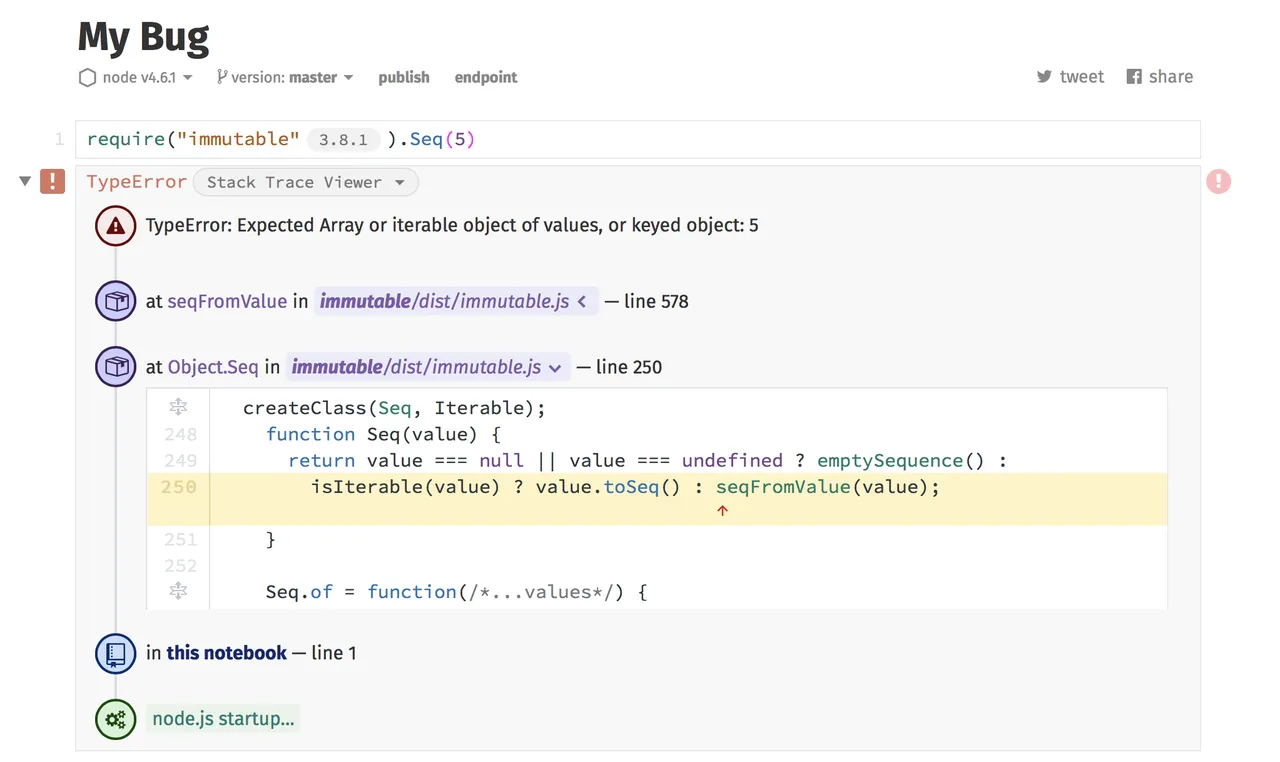Click the faded pink exclamation icon at right
This screenshot has height=762, width=1280.
click(x=1218, y=181)
